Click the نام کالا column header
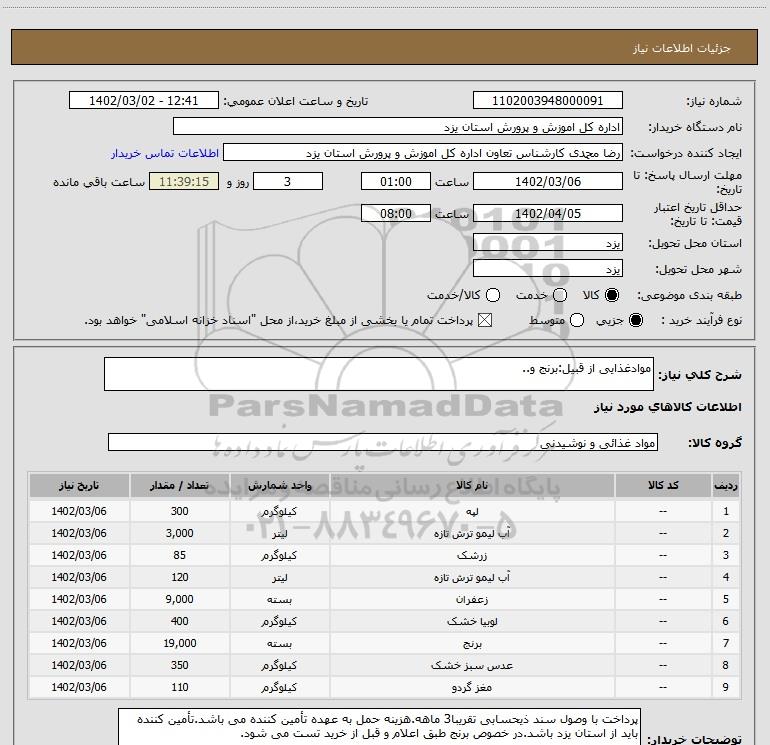This screenshot has height=745, width=770. (x=472, y=485)
